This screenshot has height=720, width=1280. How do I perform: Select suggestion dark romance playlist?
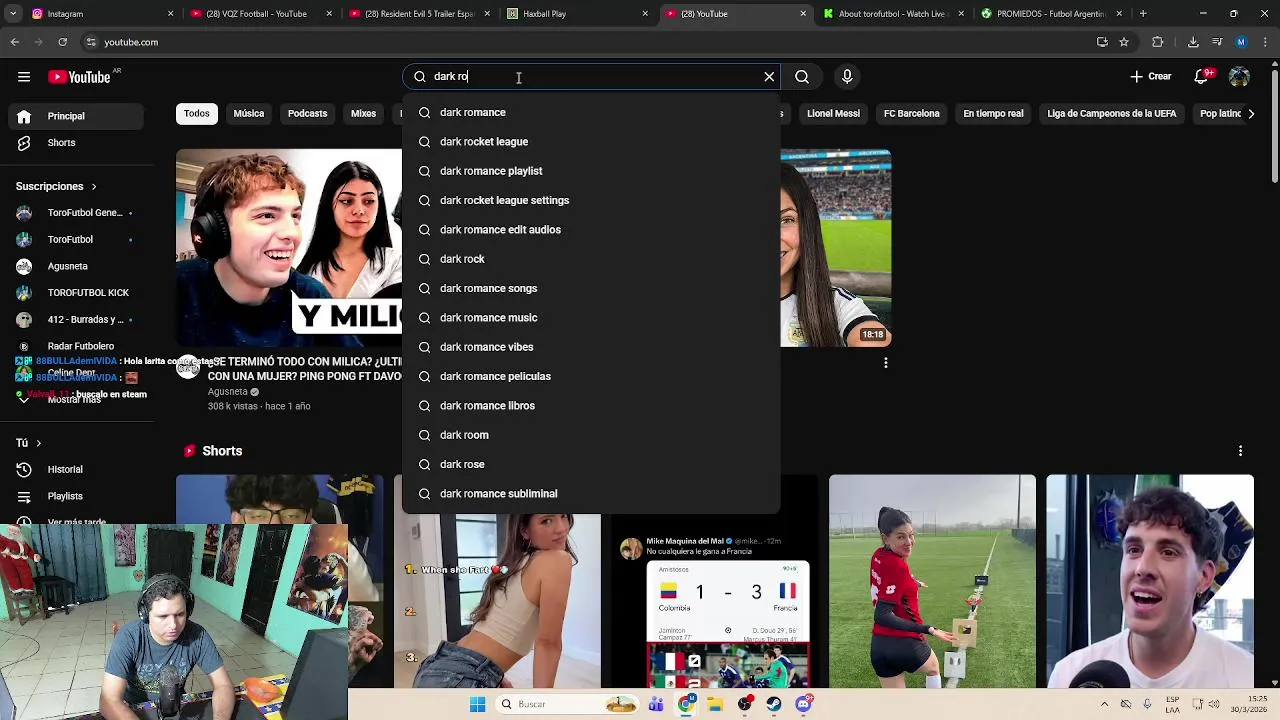[591, 171]
